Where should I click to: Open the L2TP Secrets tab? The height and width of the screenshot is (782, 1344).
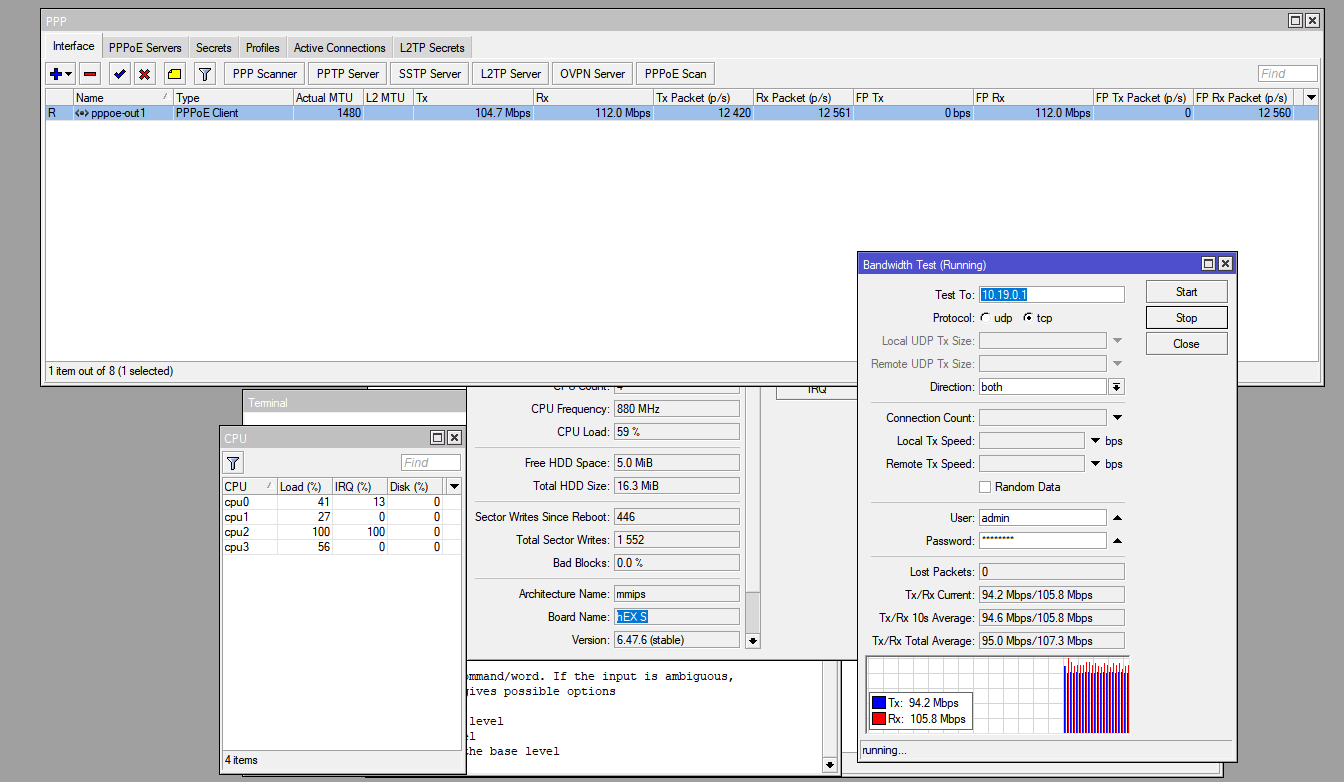point(432,48)
